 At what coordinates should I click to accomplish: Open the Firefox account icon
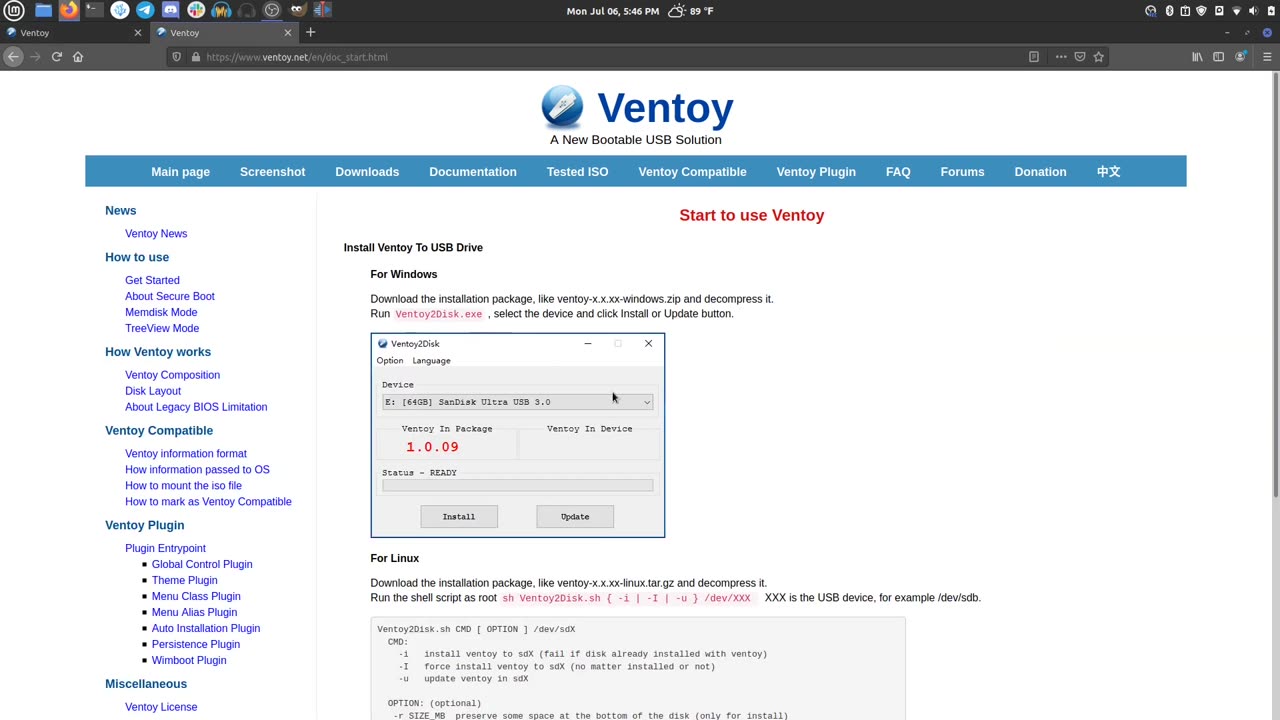pyautogui.click(x=1241, y=57)
